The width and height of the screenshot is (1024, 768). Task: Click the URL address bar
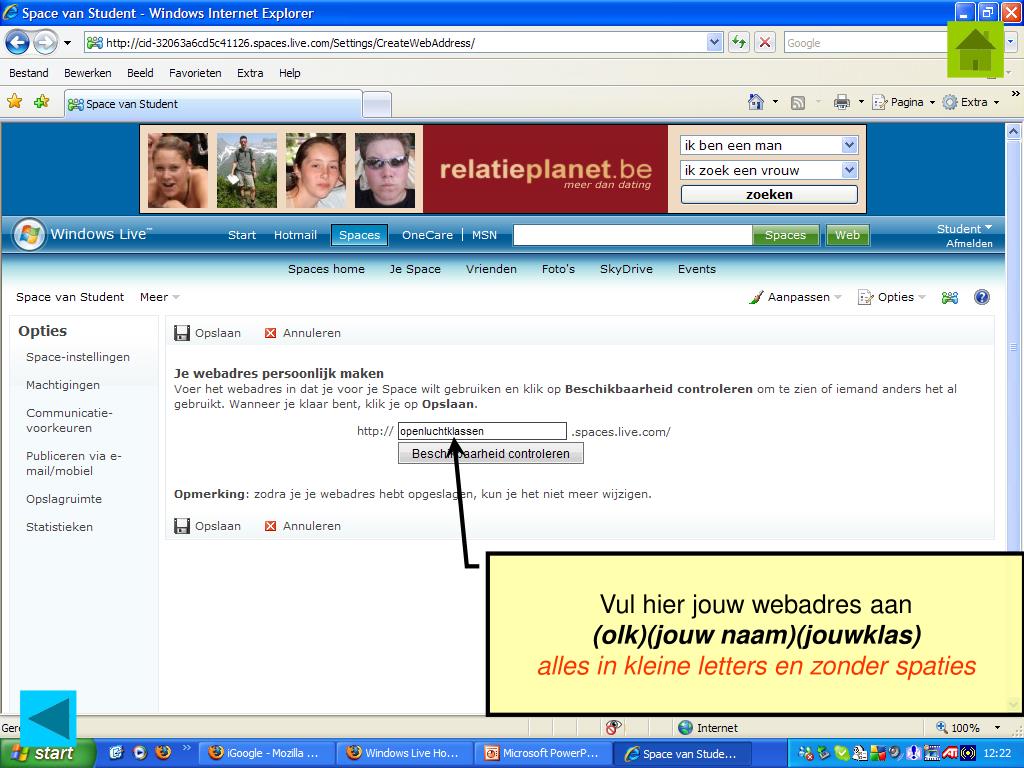[396, 43]
